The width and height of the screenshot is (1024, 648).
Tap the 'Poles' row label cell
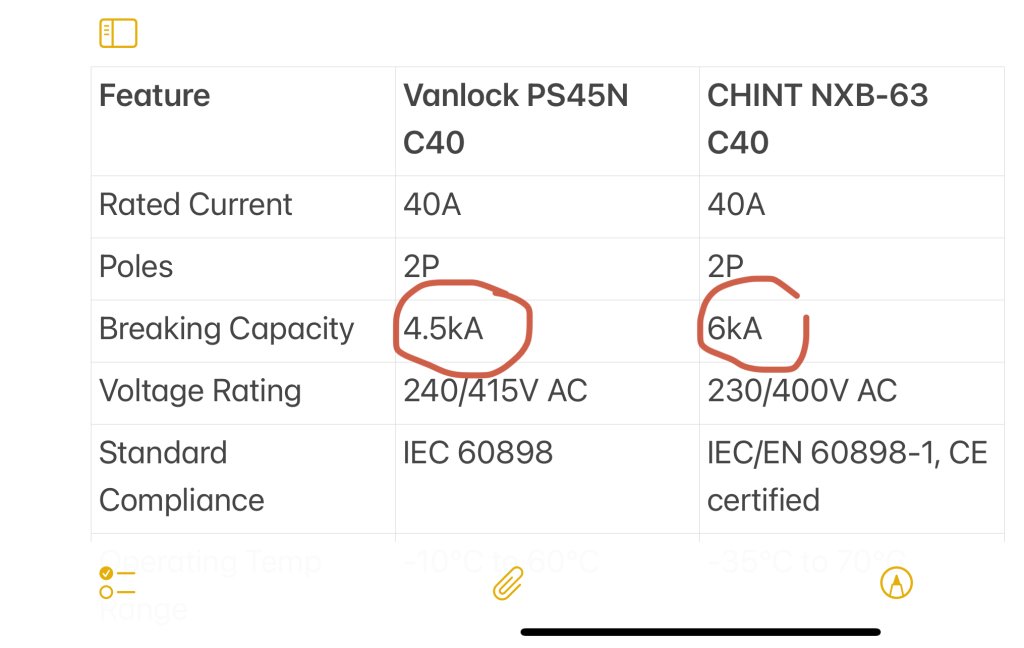pos(243,269)
